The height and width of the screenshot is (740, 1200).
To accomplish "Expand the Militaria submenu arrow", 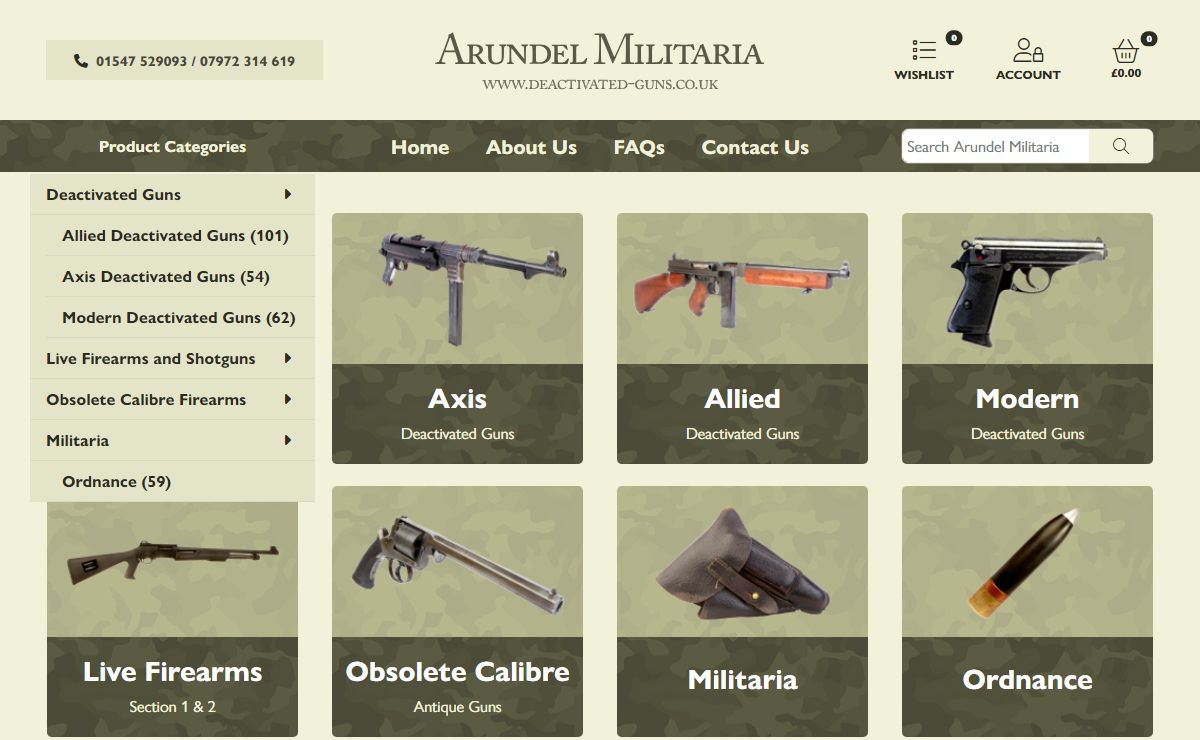I will click(x=288, y=440).
